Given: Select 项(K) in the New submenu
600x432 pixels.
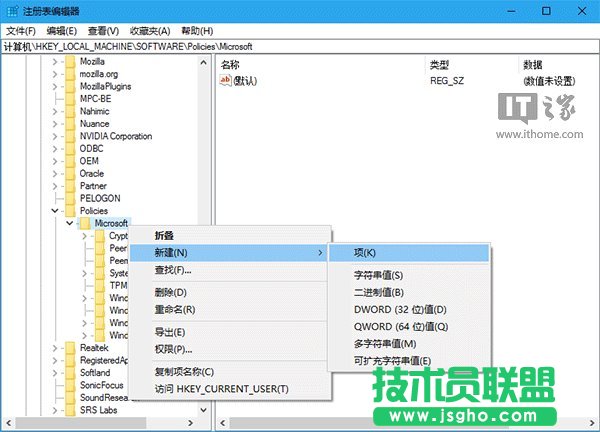Looking at the screenshot, I should 409,253.
